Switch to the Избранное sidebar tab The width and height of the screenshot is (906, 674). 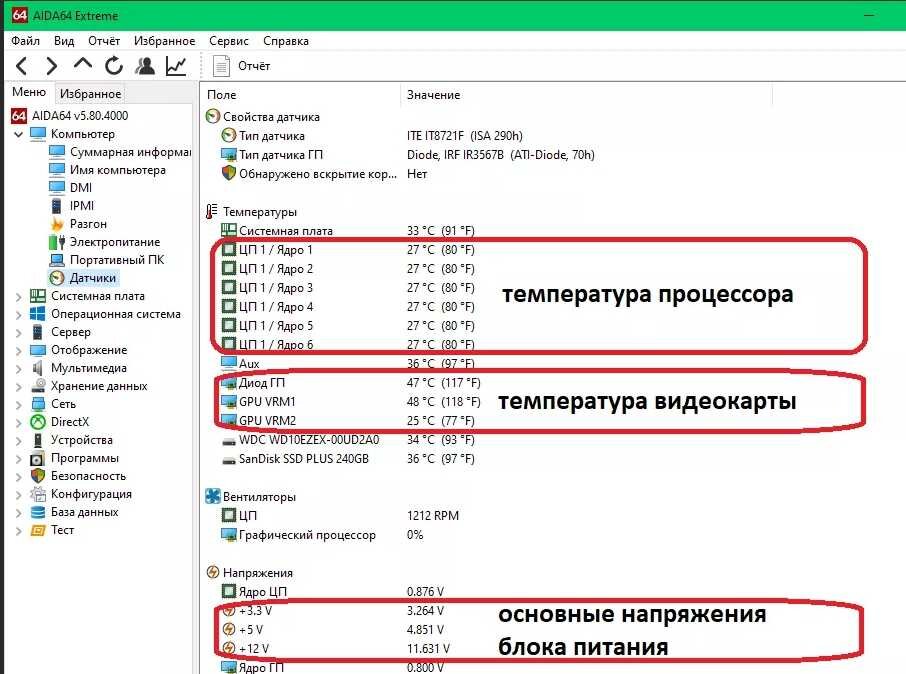click(91, 93)
